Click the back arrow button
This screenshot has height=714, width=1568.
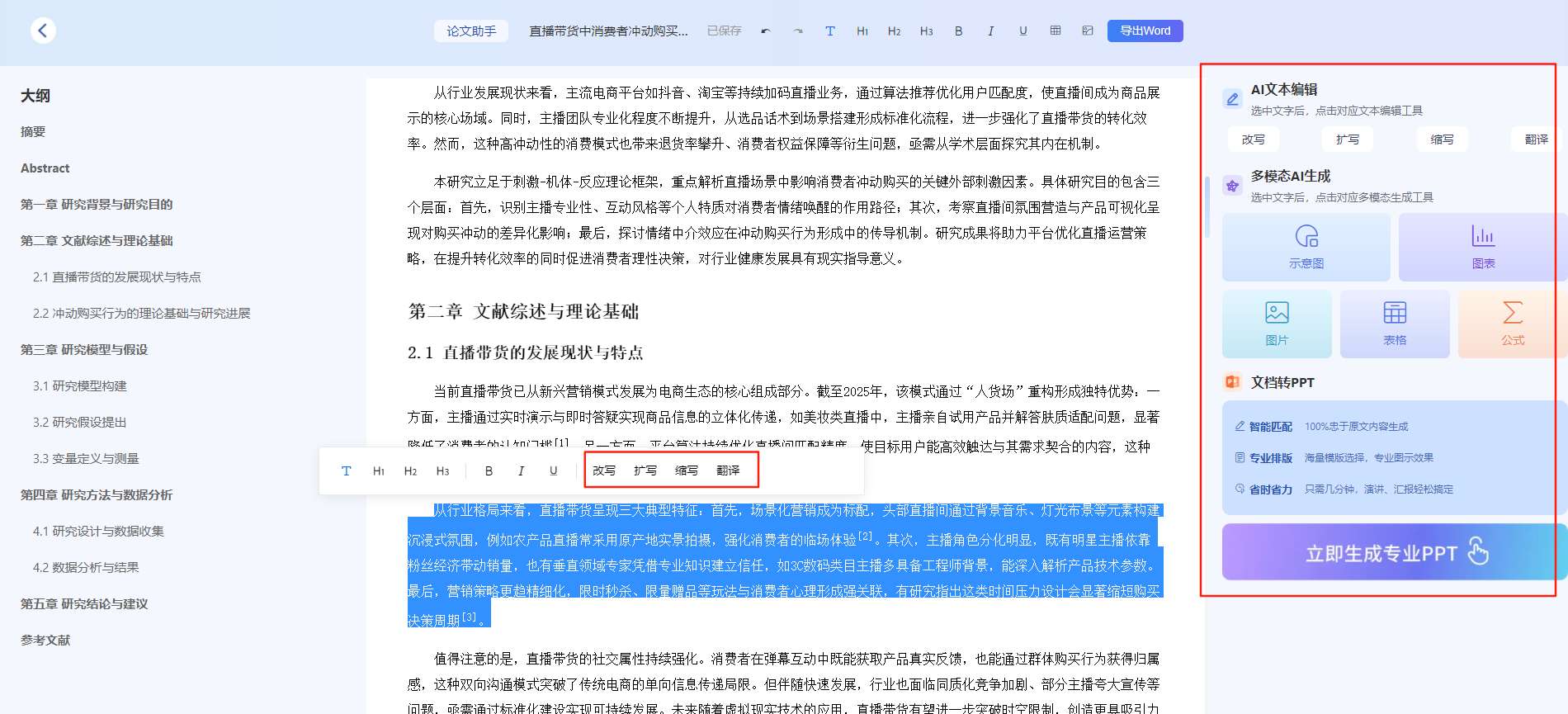pos(43,31)
